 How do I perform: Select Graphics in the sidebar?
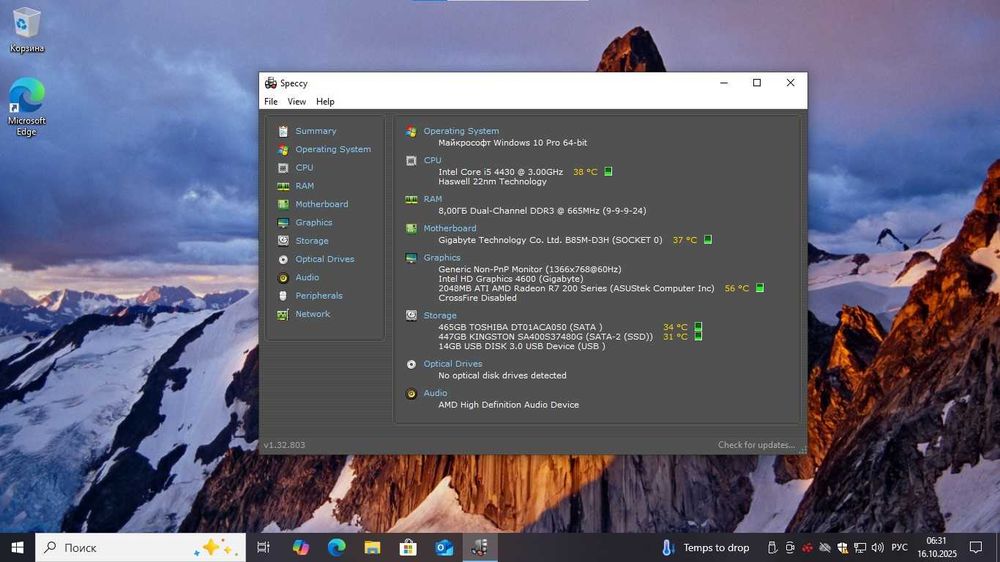pyautogui.click(x=314, y=223)
